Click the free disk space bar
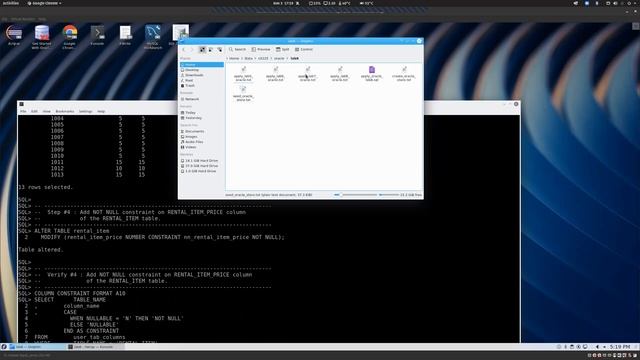The image size is (640, 360). tap(389, 195)
